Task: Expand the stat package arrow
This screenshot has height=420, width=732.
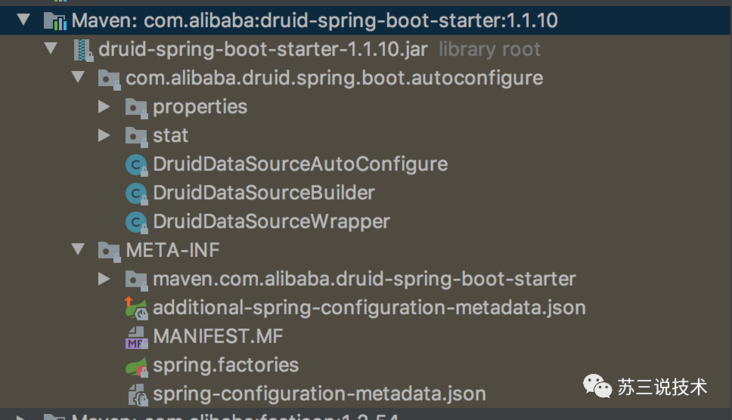Action: [x=105, y=135]
